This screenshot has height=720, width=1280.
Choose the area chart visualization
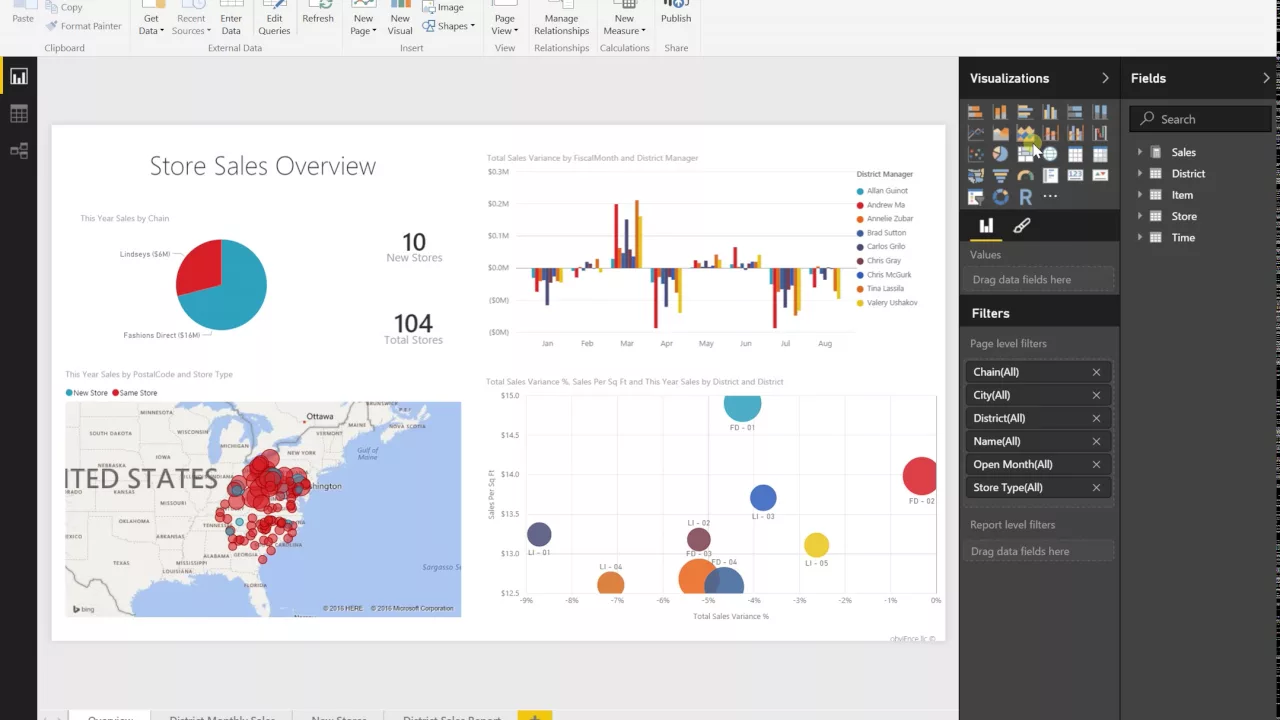click(1000, 133)
